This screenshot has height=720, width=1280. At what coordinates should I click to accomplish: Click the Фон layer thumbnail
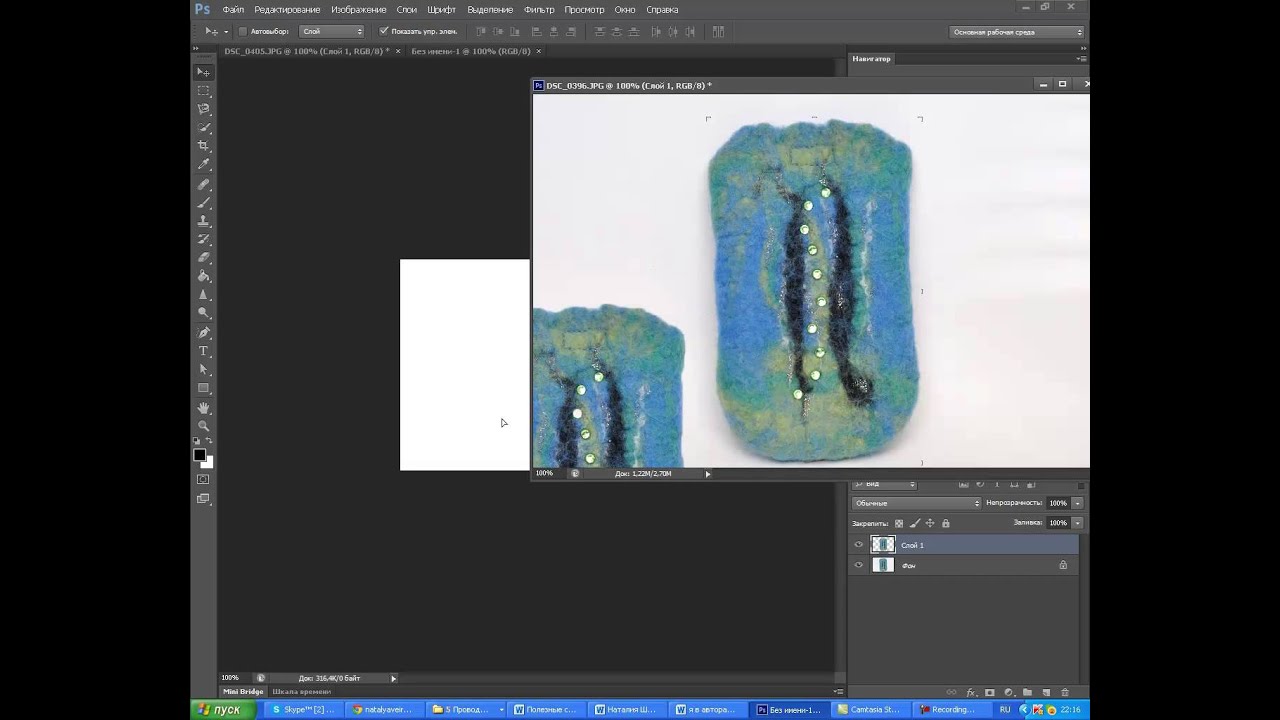tap(883, 565)
